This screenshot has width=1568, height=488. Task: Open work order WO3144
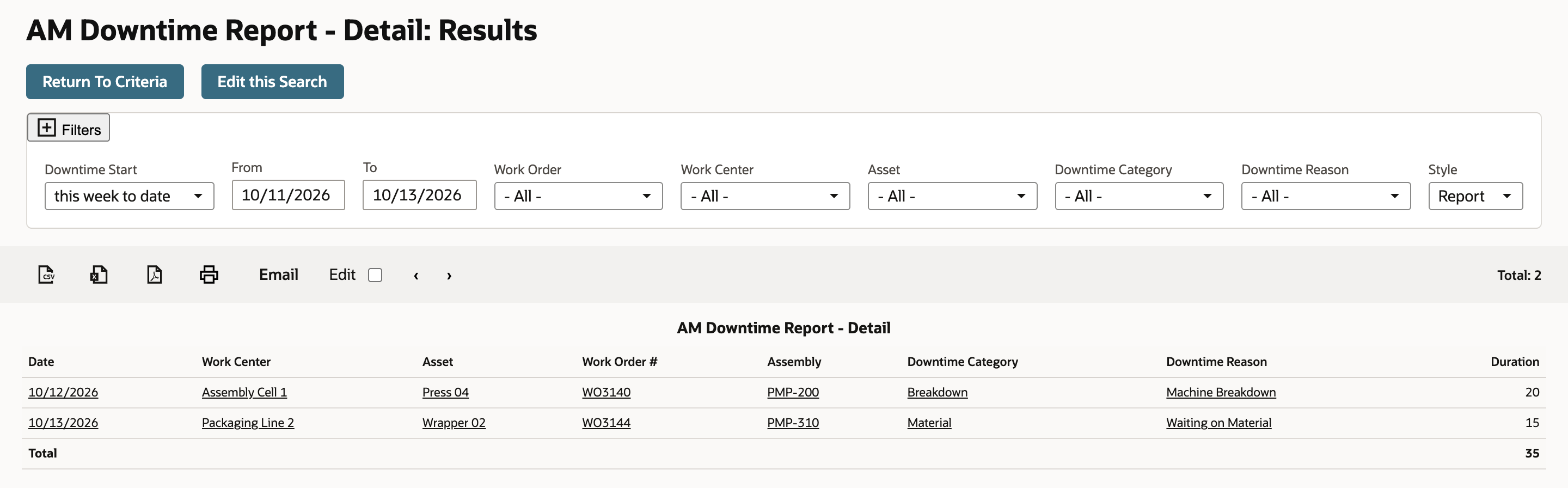pos(607,423)
